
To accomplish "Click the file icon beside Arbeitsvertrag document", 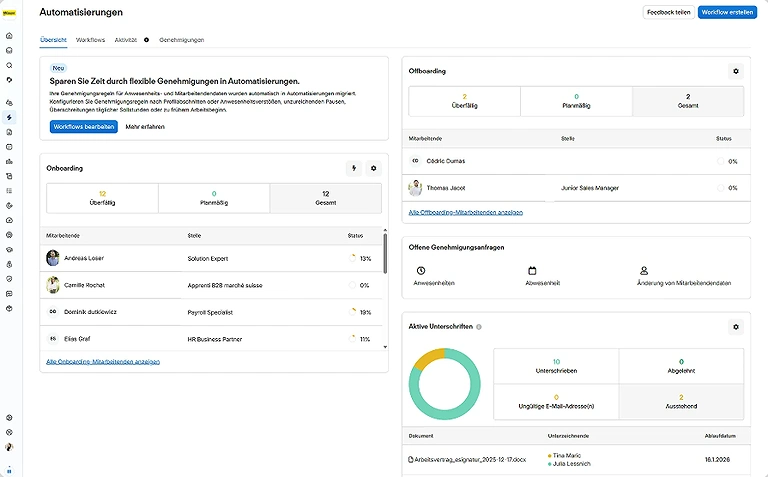I will [410, 459].
